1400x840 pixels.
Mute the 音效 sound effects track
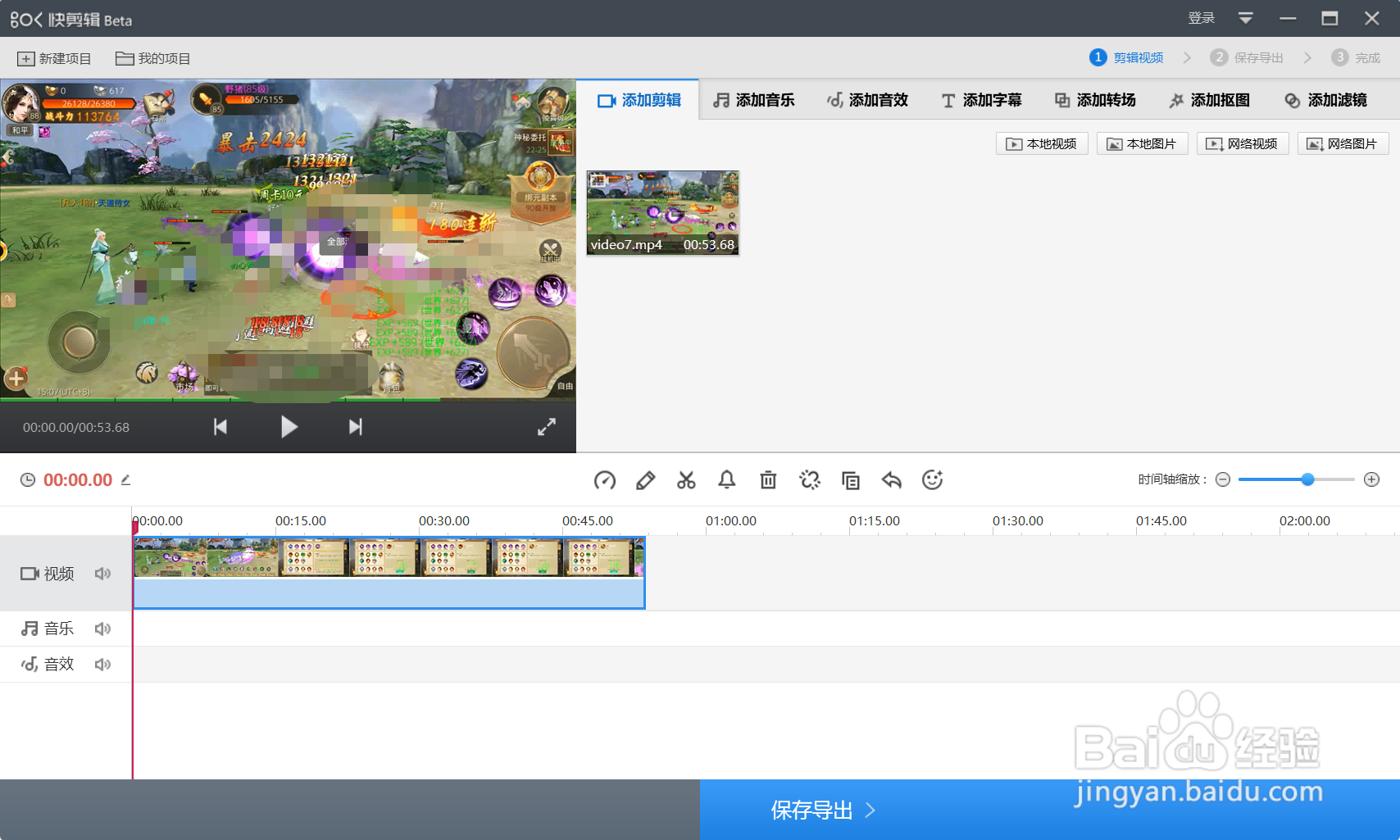102,664
